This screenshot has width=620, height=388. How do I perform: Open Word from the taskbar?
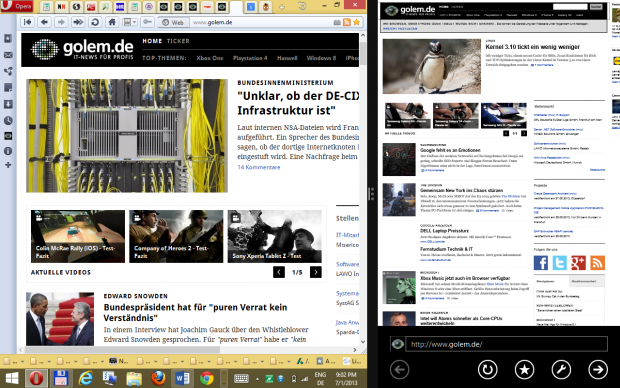click(182, 379)
